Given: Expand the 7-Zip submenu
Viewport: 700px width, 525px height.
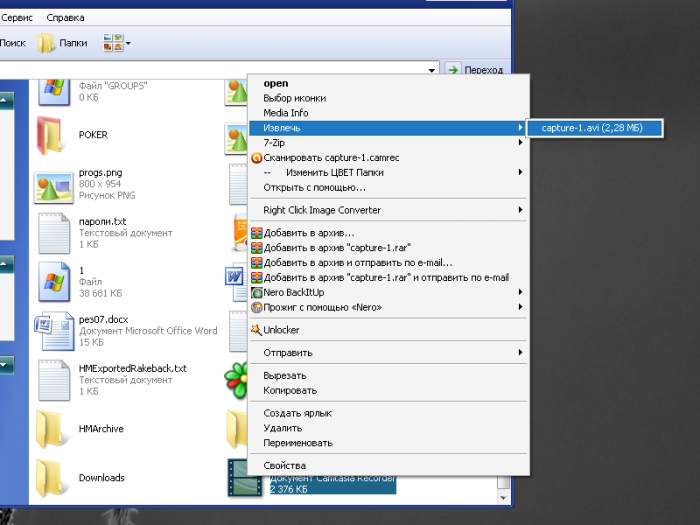Looking at the screenshot, I should tap(388, 143).
